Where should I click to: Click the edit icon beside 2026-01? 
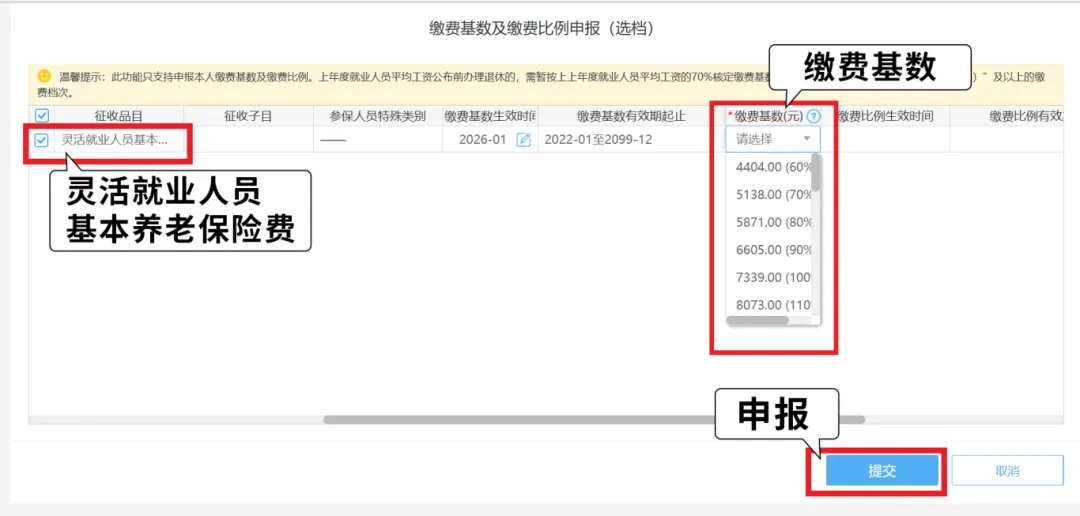(523, 140)
